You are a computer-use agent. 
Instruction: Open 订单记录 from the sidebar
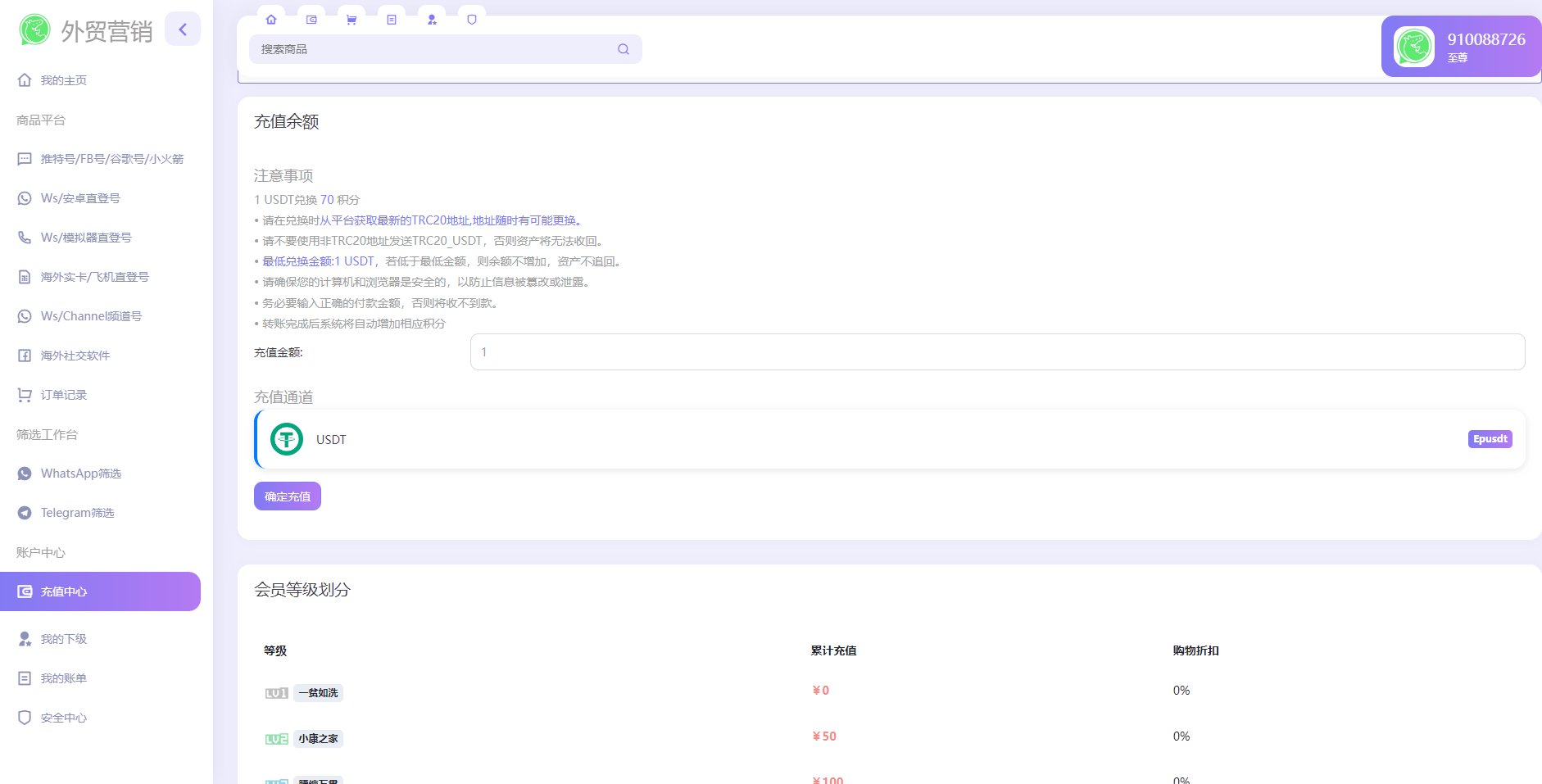(64, 395)
